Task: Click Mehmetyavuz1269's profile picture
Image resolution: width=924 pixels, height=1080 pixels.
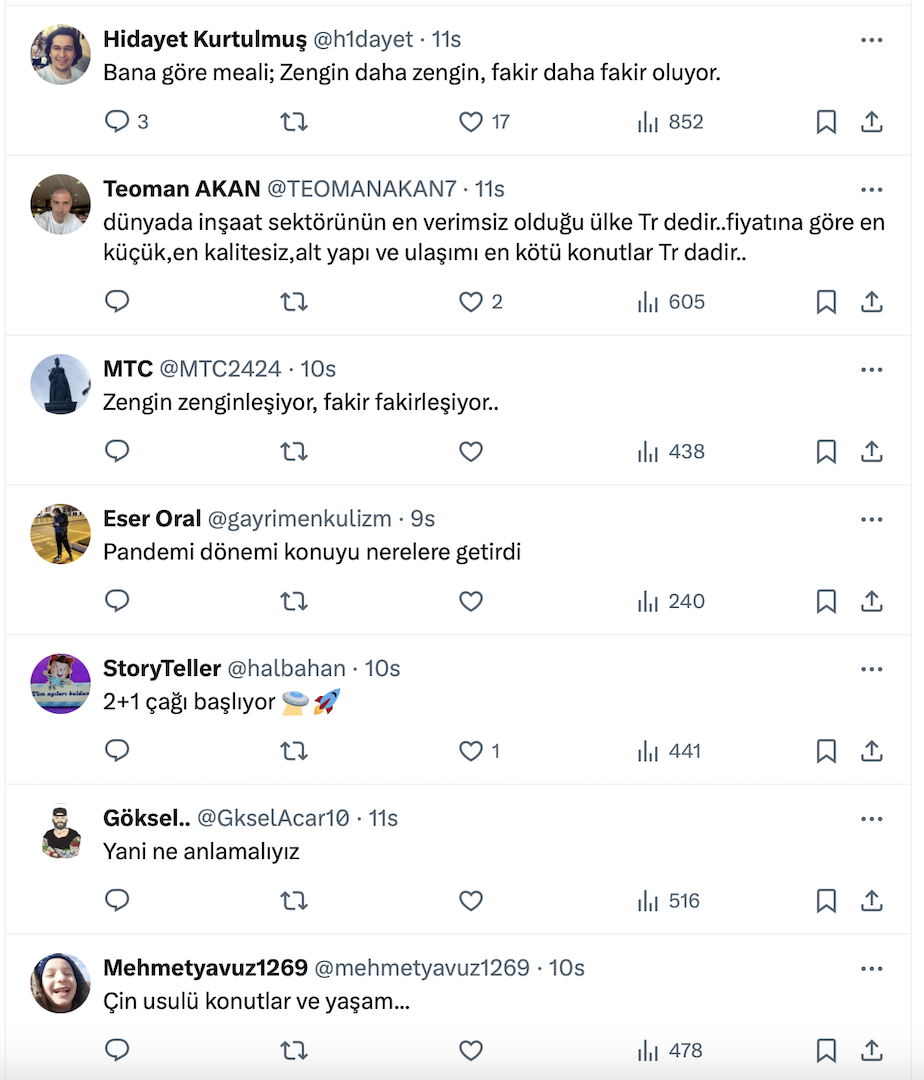Action: [x=61, y=984]
